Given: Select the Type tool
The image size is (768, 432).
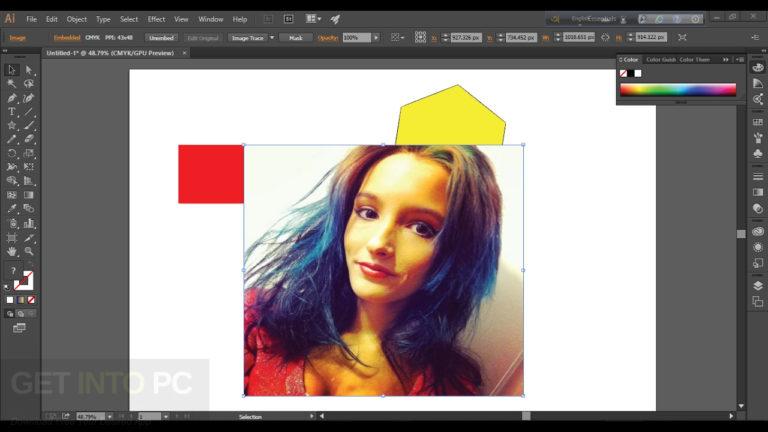Looking at the screenshot, I should click(x=12, y=112).
